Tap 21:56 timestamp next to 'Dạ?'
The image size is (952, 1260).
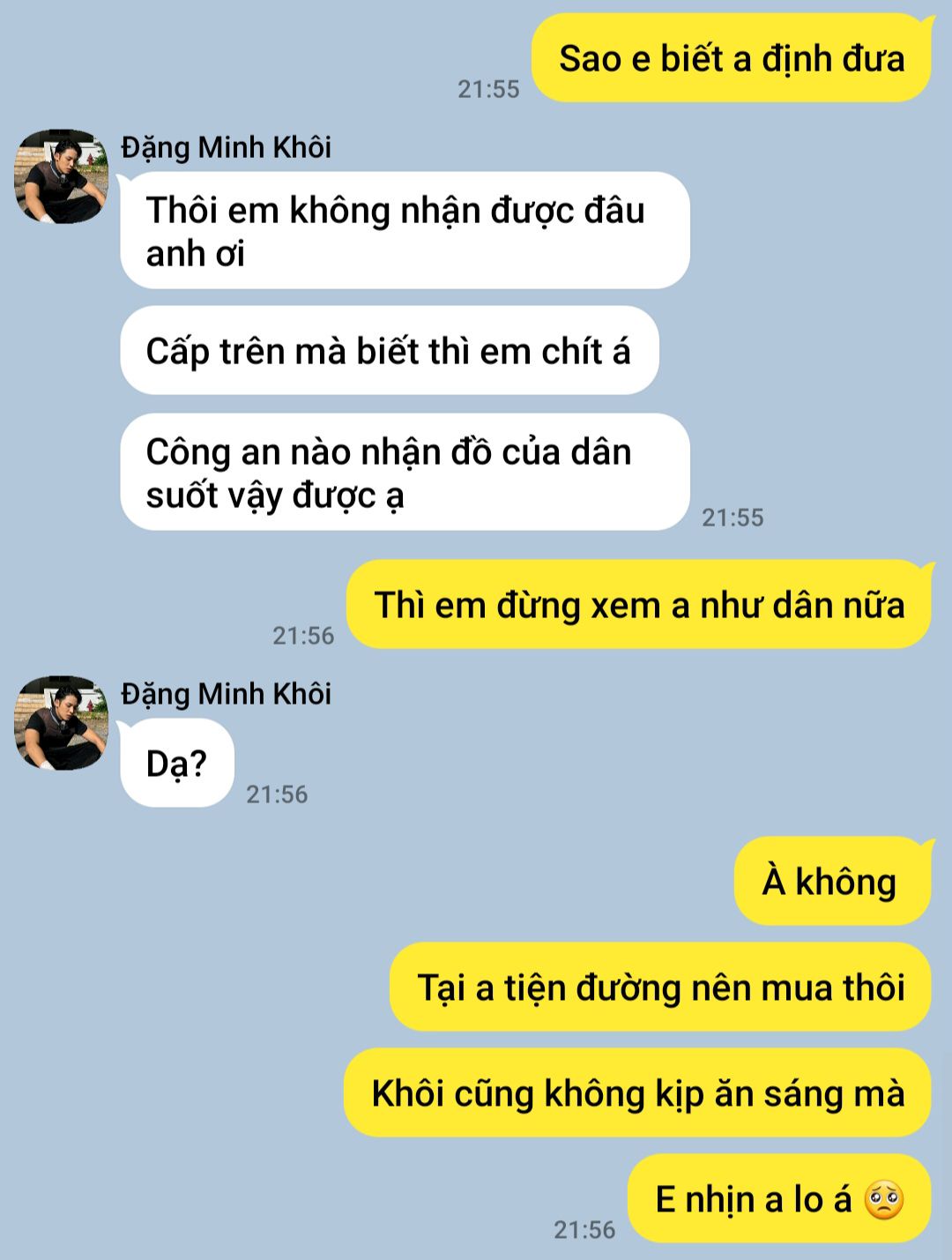(277, 794)
